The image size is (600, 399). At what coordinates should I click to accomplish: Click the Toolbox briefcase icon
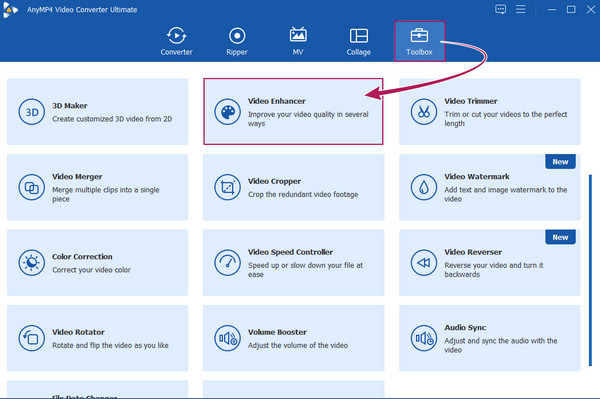tap(419, 36)
